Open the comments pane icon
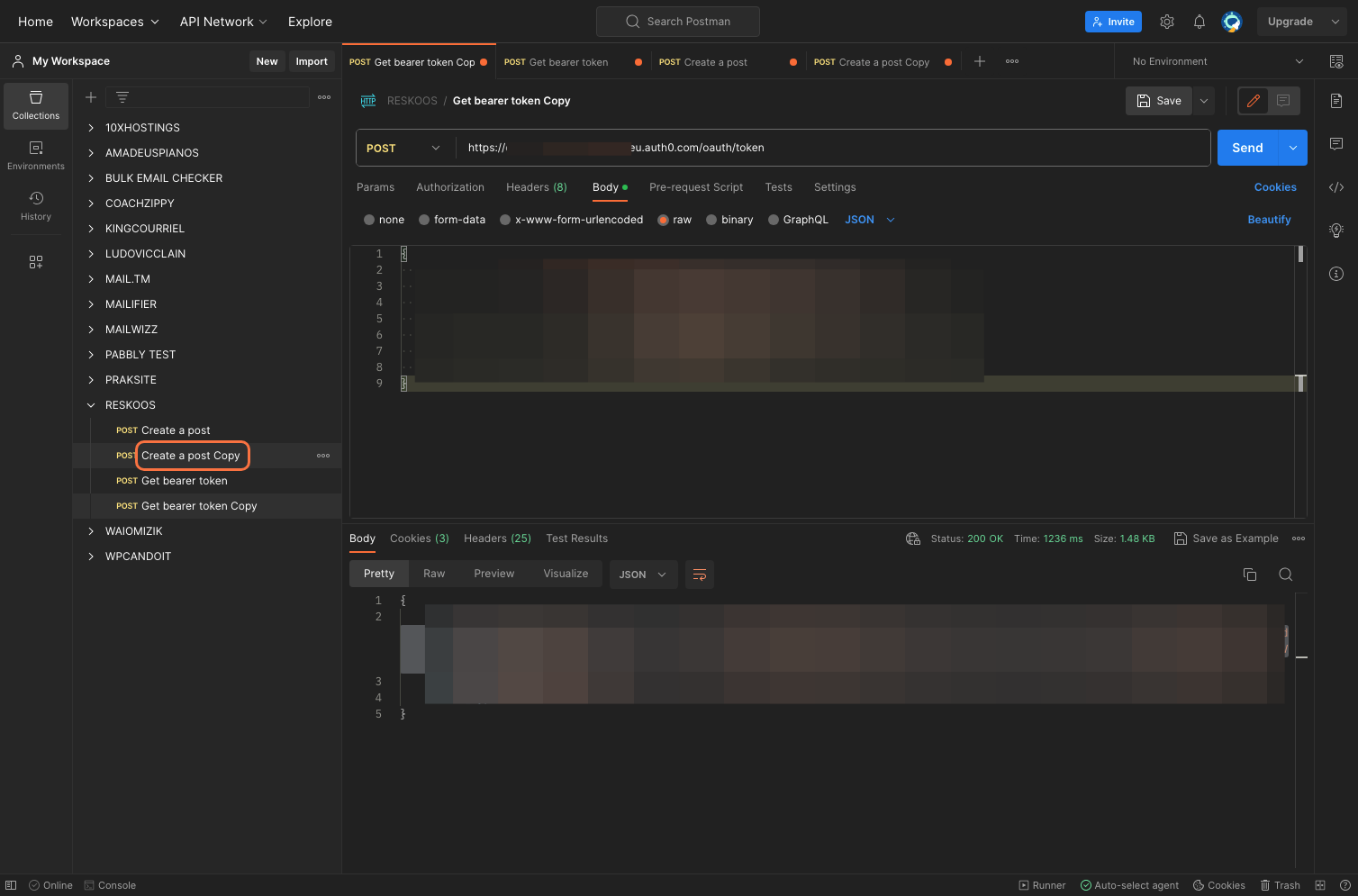Screen dimensions: 1358x896 1336,144
